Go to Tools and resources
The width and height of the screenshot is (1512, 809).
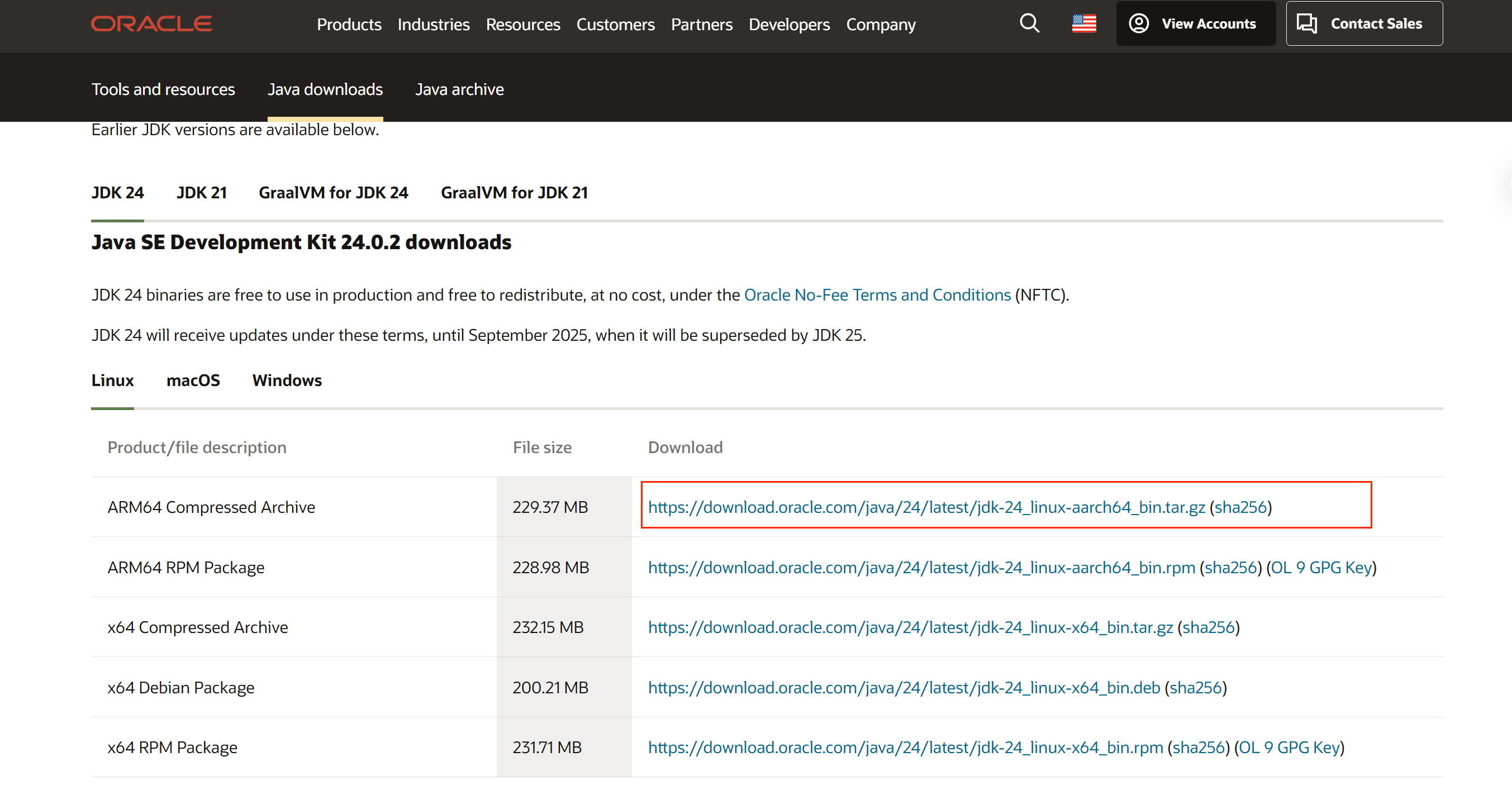(x=163, y=89)
